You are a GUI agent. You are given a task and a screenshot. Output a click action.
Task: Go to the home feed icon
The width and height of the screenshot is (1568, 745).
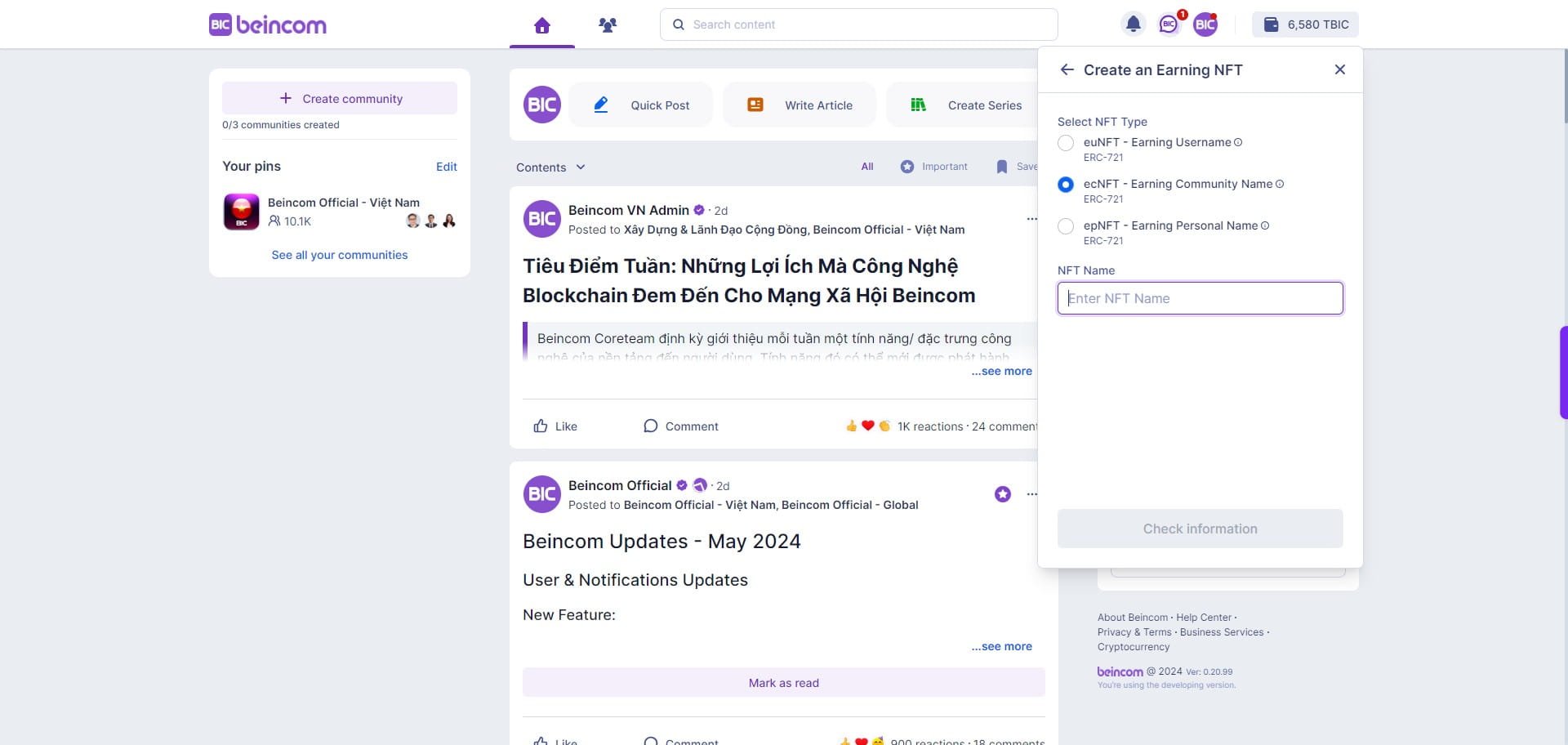point(541,25)
